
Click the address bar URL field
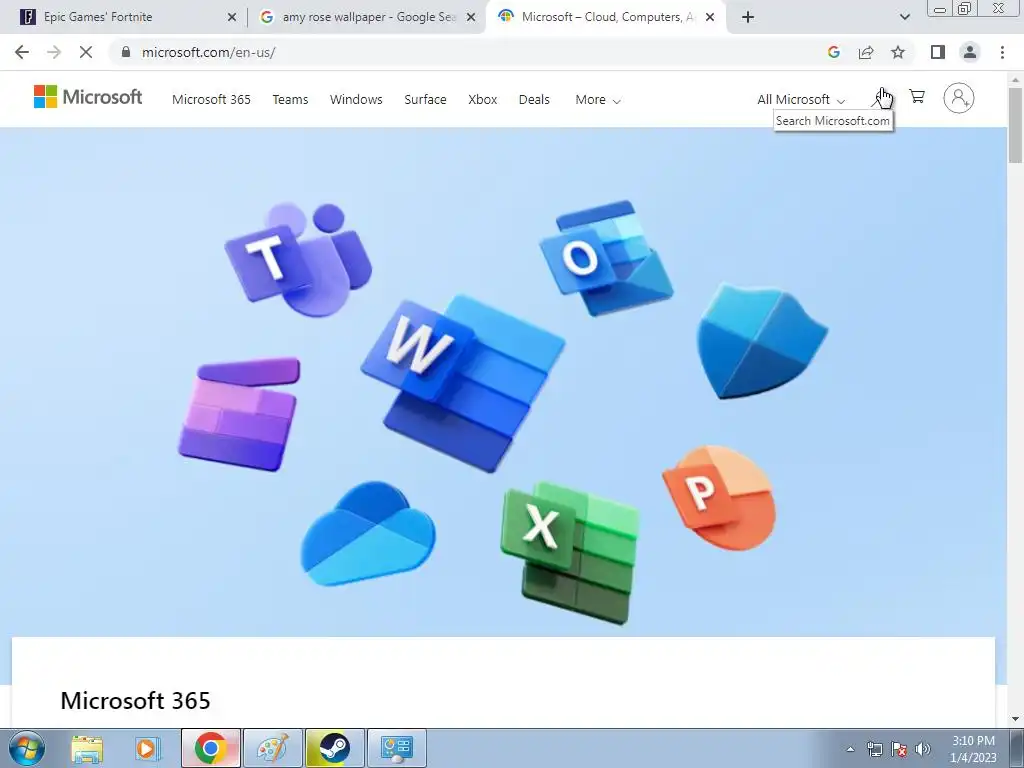470,52
